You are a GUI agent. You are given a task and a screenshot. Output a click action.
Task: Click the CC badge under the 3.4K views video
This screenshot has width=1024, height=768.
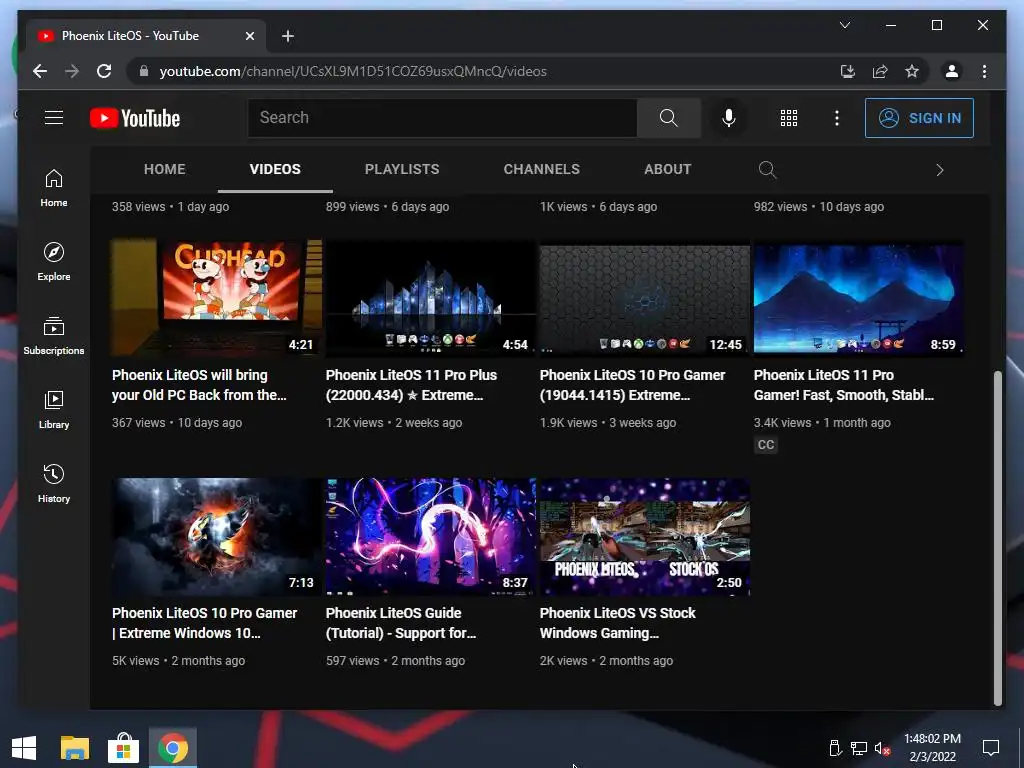[x=765, y=445]
